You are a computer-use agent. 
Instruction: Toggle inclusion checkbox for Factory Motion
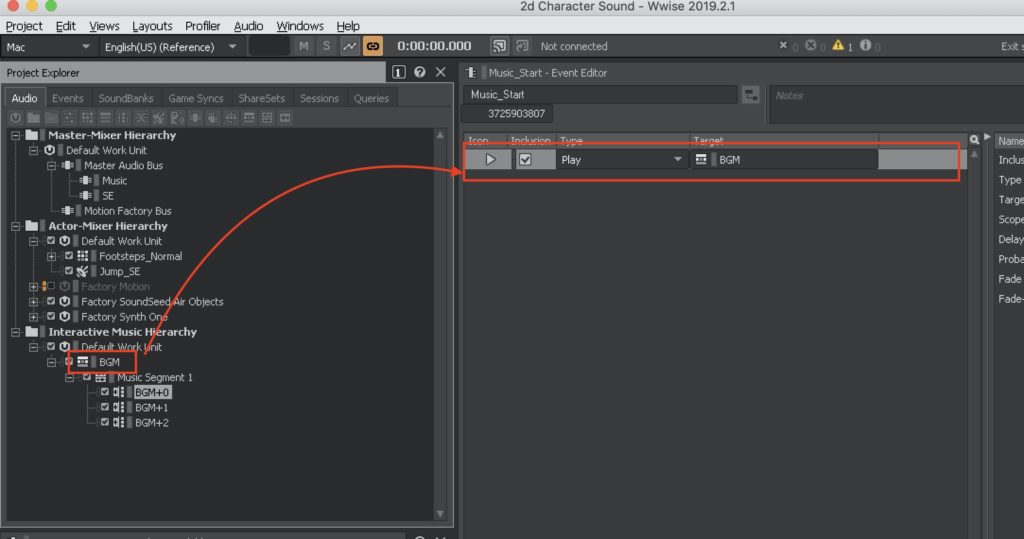click(x=50, y=286)
